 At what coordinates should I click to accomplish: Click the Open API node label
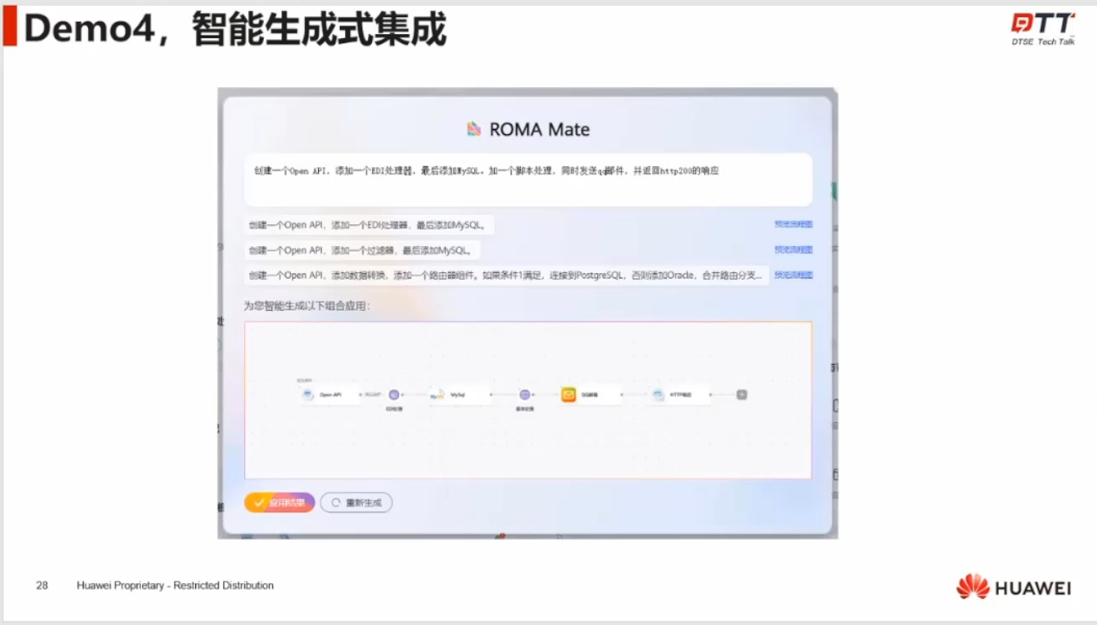331,395
